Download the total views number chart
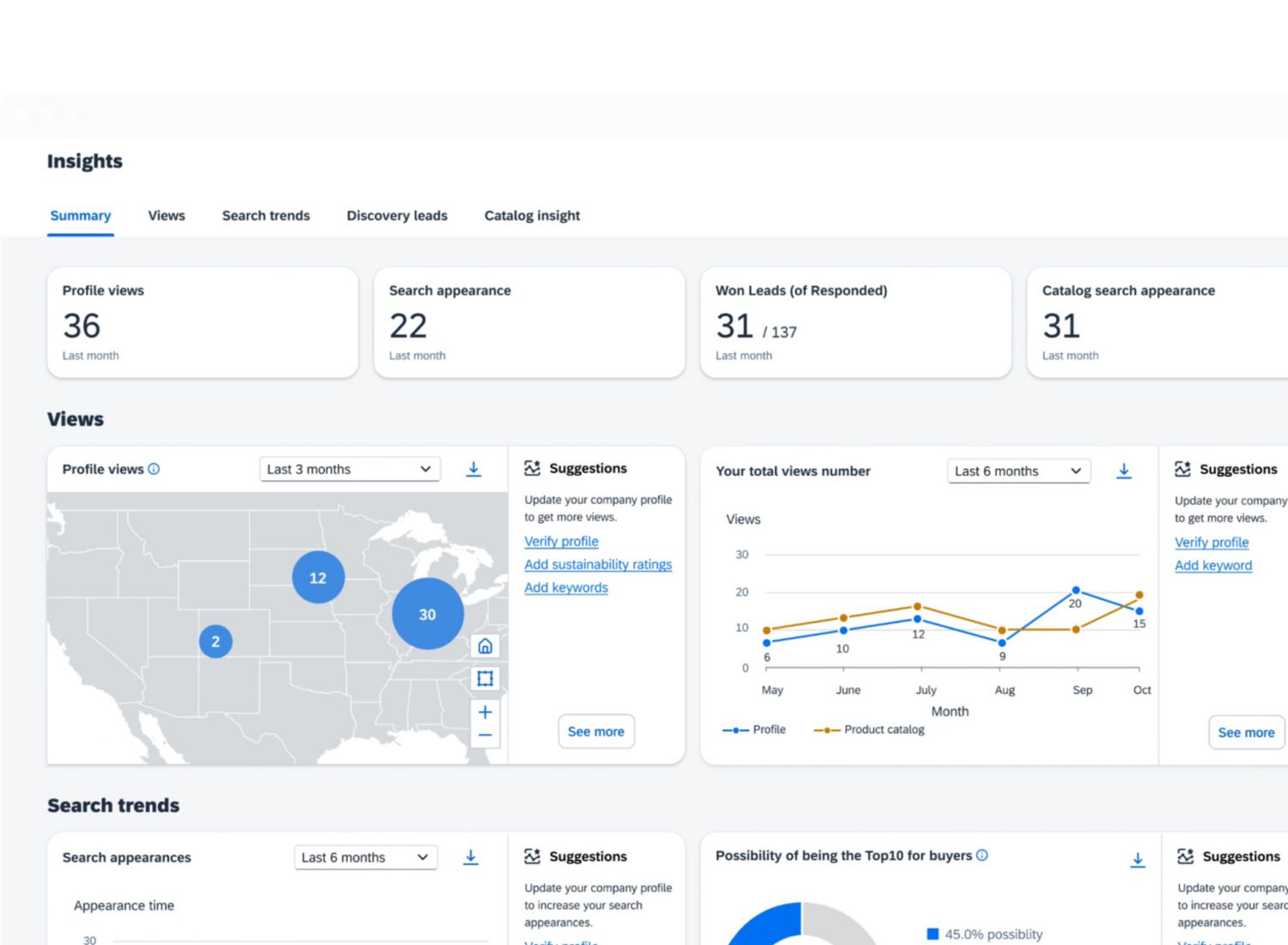This screenshot has height=945, width=1288. point(1123,471)
